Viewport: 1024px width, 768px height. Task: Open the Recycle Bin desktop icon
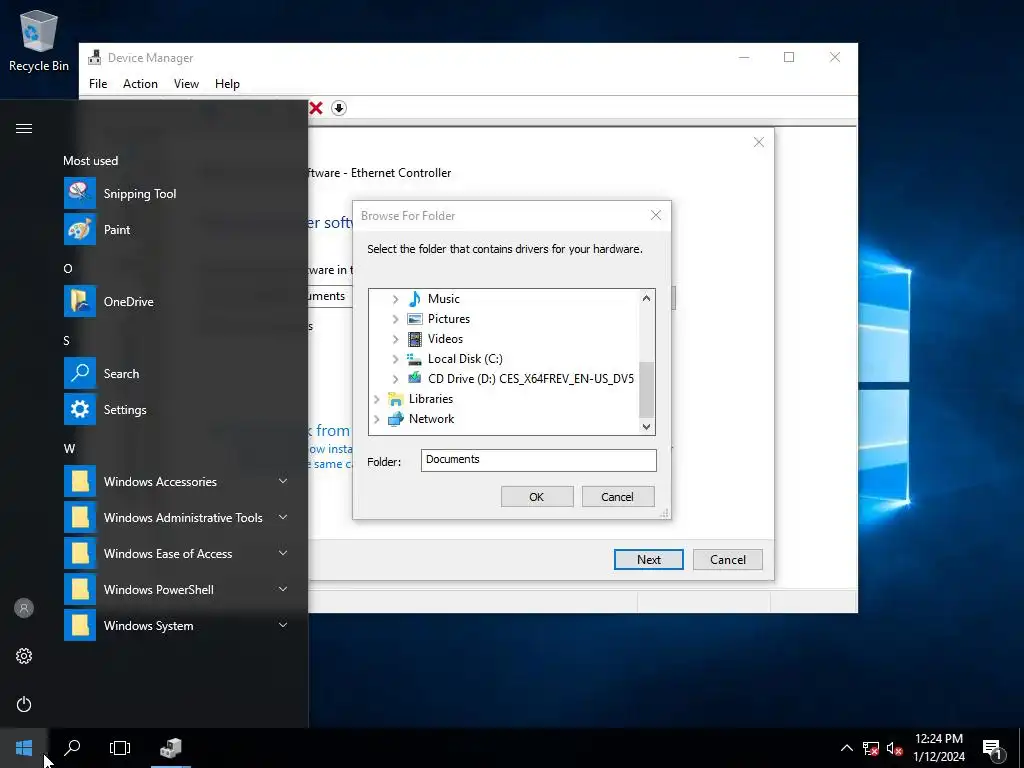[x=39, y=40]
